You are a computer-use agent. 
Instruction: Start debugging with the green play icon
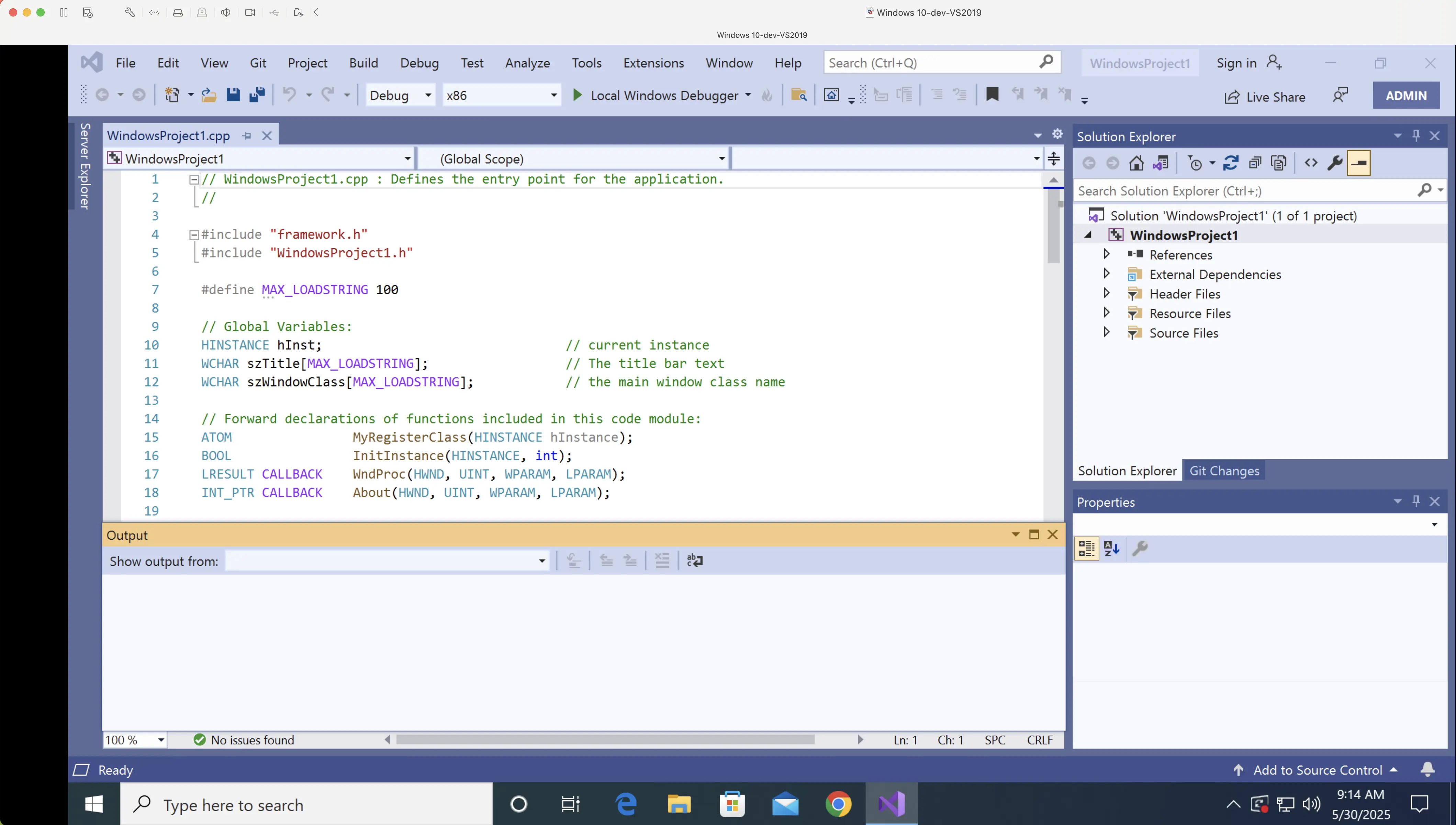click(577, 95)
